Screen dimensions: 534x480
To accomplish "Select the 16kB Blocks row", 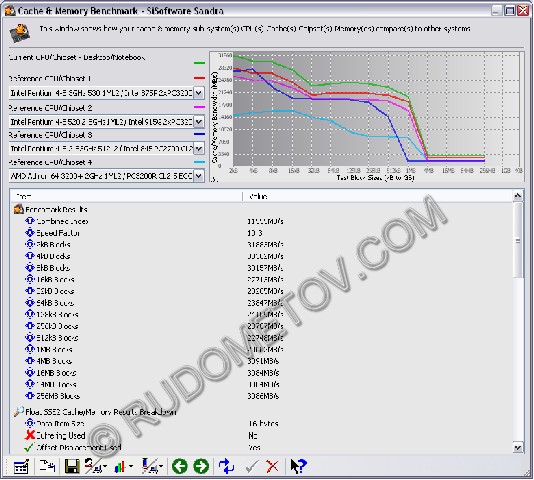I will point(261,279).
